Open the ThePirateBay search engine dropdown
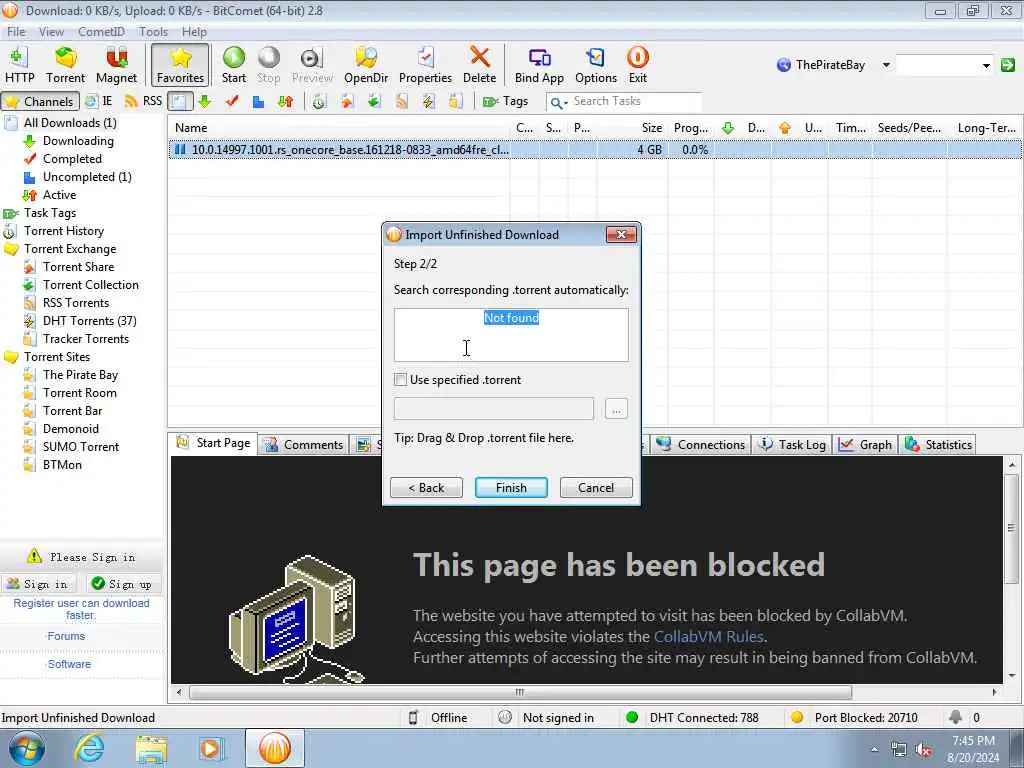 click(886, 65)
